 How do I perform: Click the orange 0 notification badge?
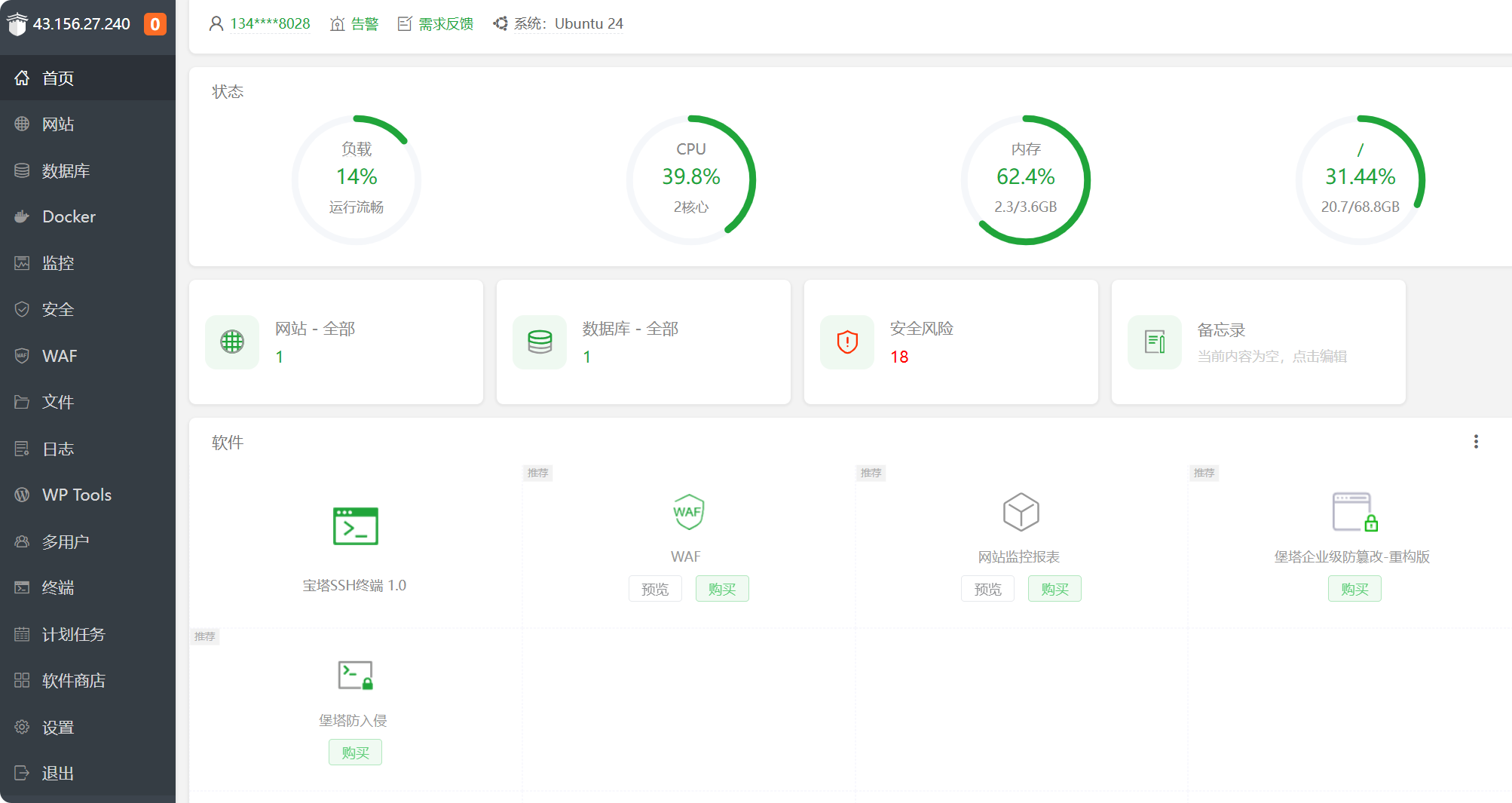(155, 24)
